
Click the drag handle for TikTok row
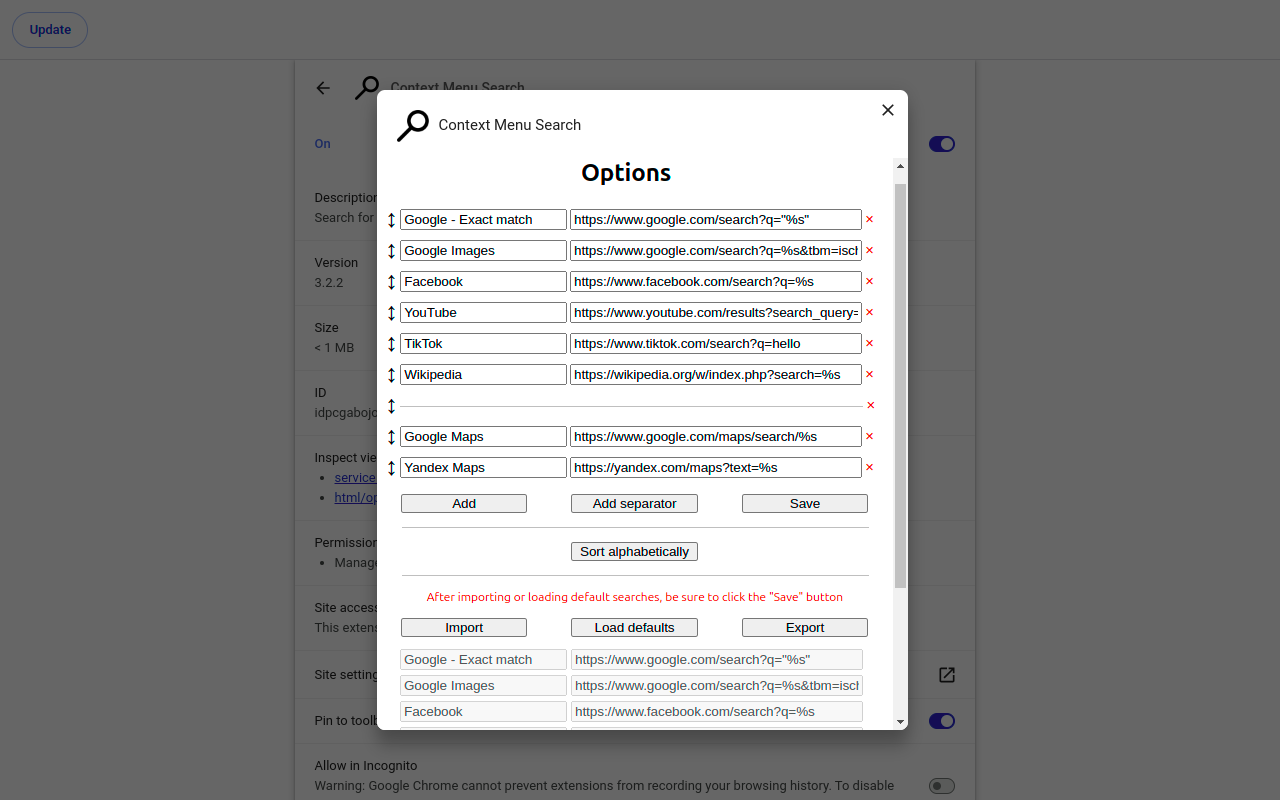pyautogui.click(x=391, y=344)
